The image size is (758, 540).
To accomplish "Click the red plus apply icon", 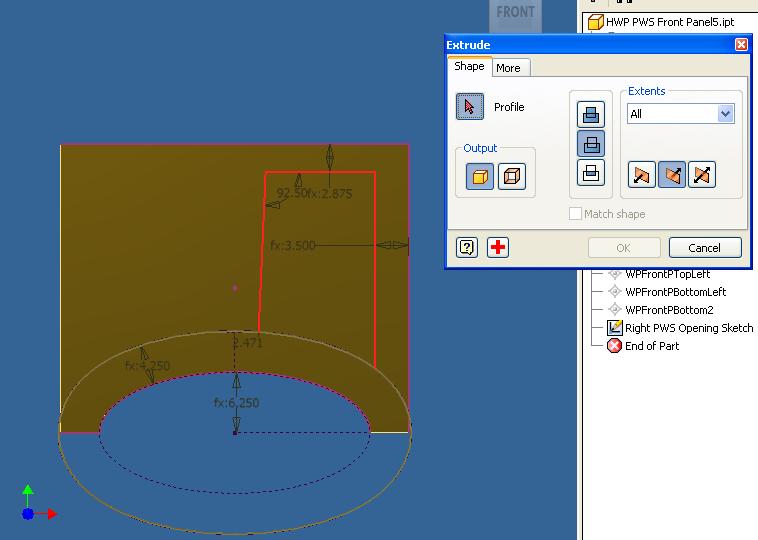I will (x=497, y=248).
